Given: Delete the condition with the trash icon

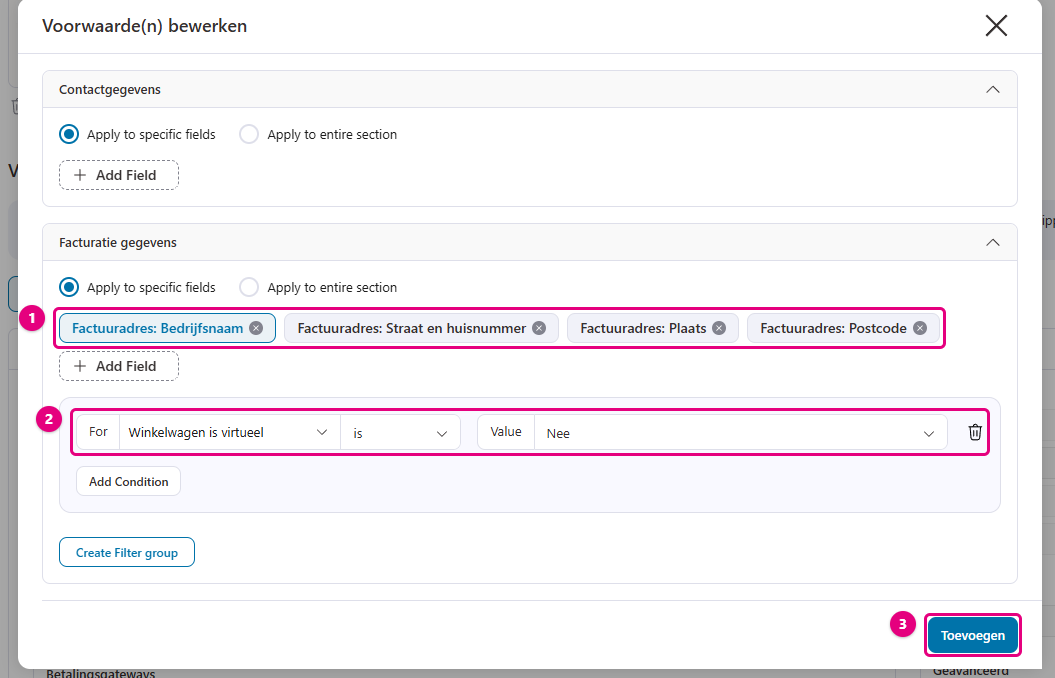Looking at the screenshot, I should tap(975, 432).
